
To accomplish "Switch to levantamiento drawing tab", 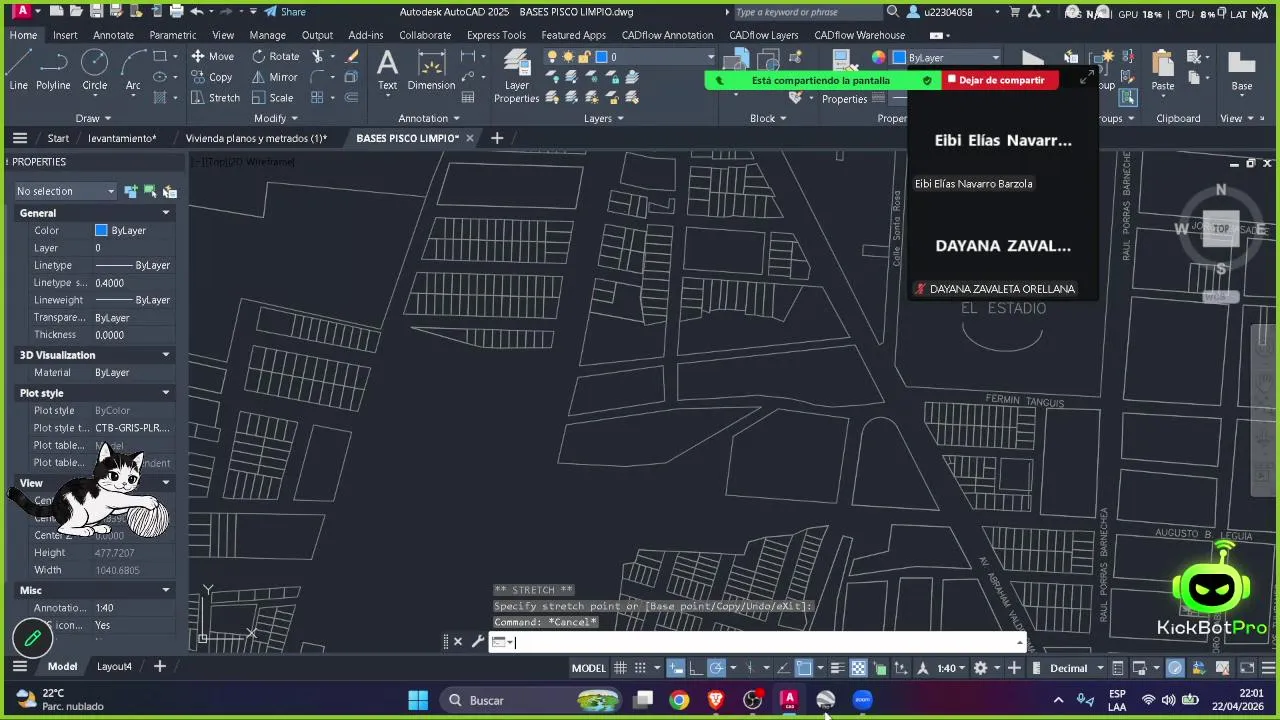I will coord(122,138).
